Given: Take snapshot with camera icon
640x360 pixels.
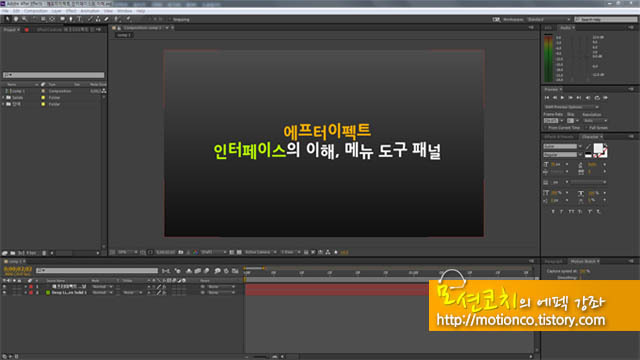Looking at the screenshot, I should pyautogui.click(x=181, y=252).
